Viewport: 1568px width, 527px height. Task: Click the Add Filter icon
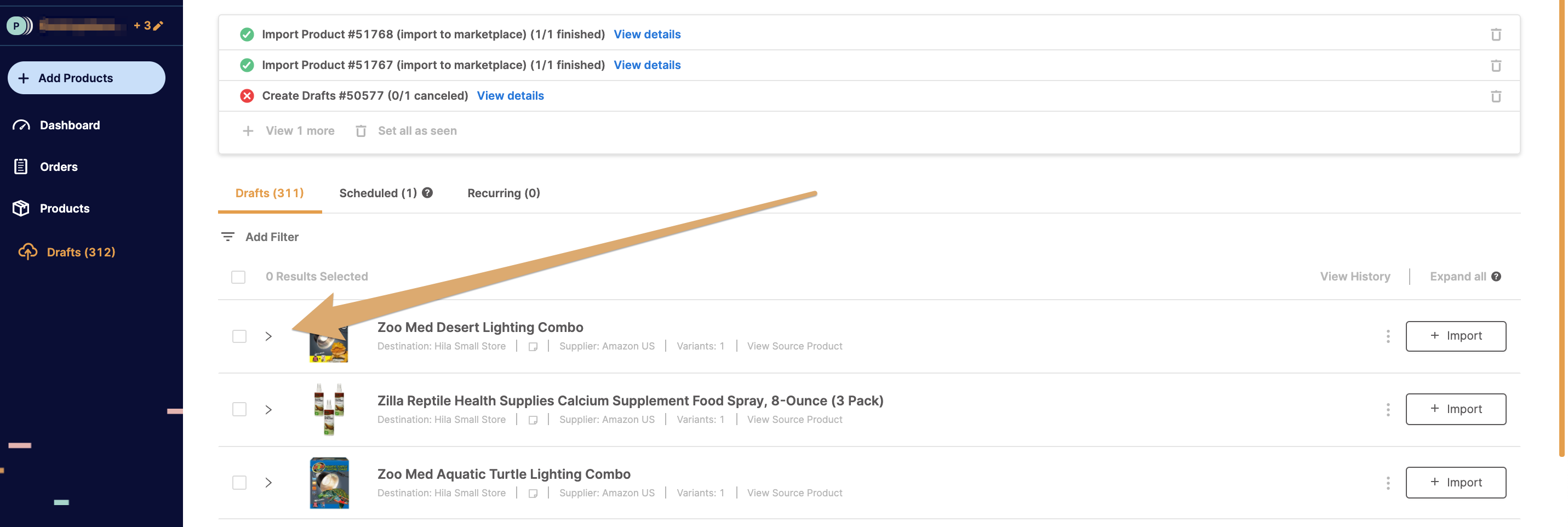228,237
